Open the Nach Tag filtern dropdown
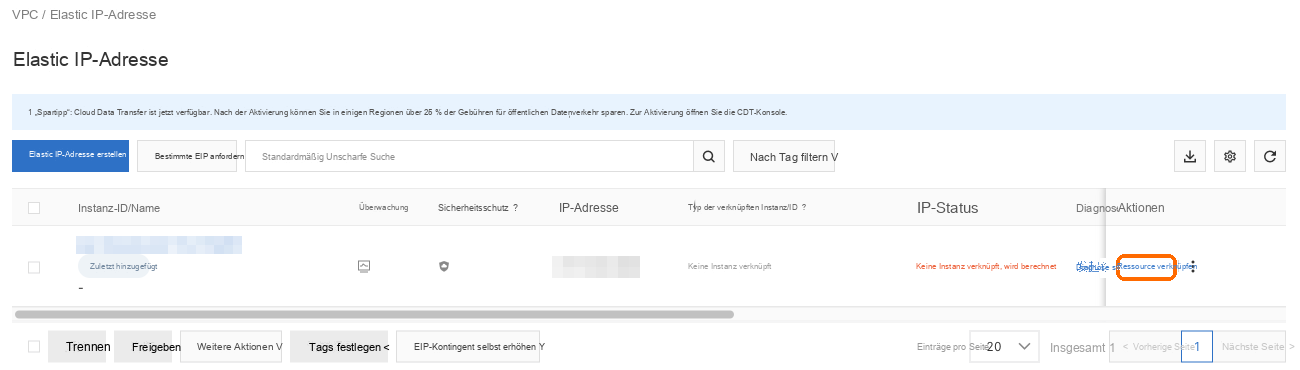The image size is (1300, 370). click(x=784, y=157)
